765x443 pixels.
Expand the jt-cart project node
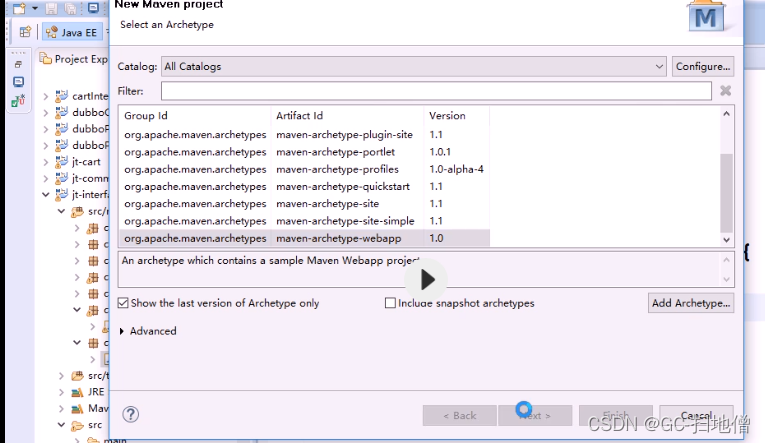[46, 162]
